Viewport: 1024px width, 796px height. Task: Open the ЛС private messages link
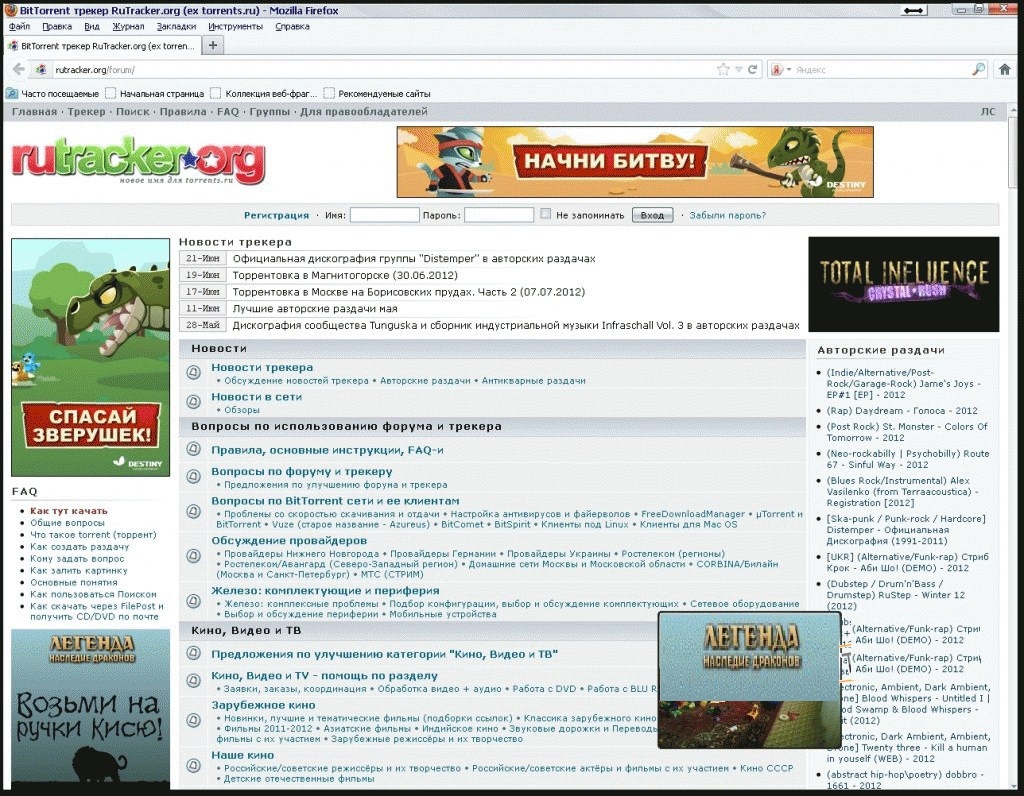(988, 112)
